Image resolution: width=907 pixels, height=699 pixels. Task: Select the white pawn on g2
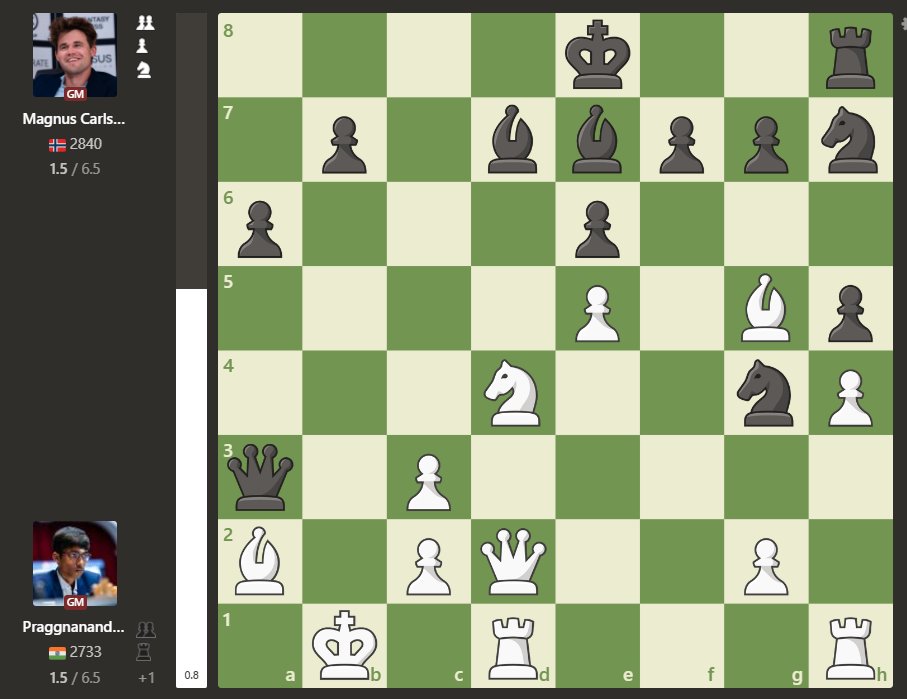766,566
